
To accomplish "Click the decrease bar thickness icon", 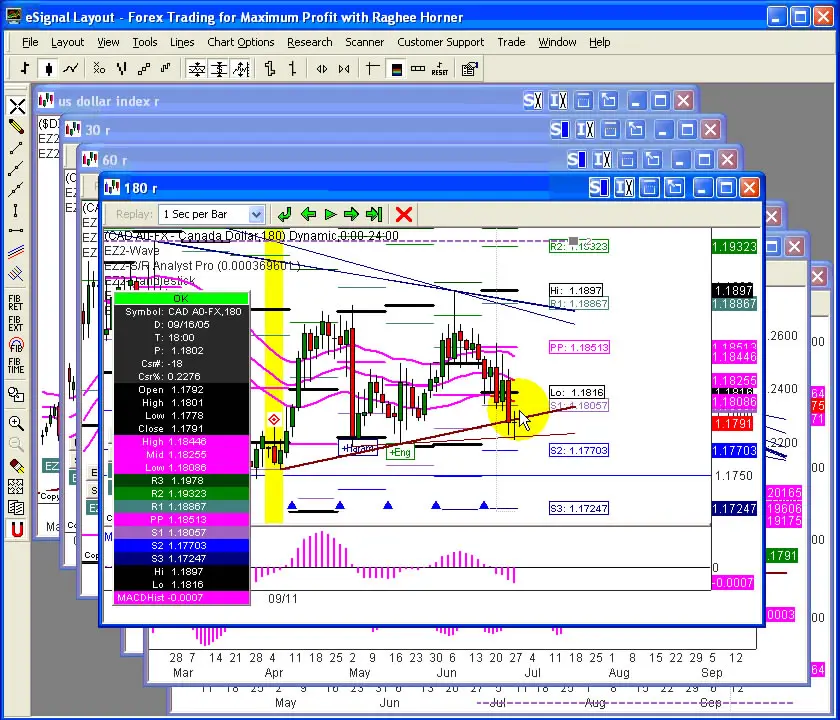I will [292, 69].
